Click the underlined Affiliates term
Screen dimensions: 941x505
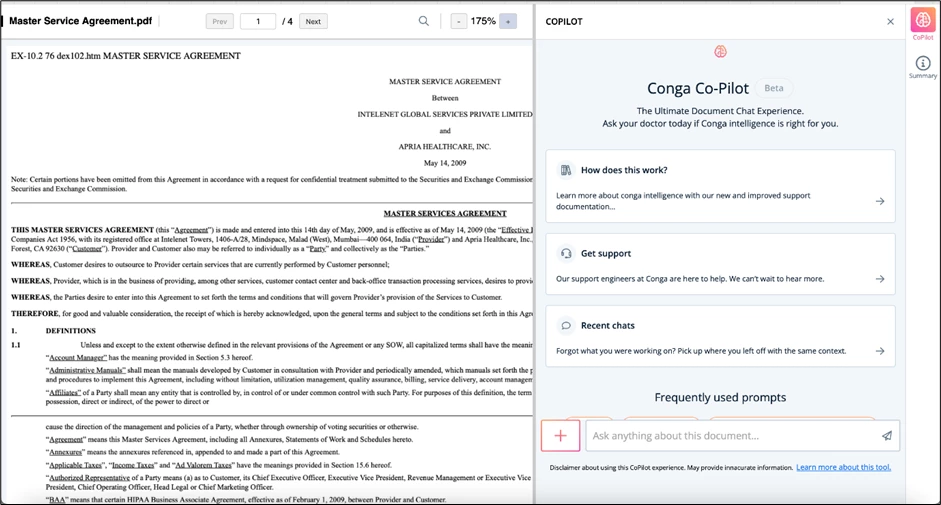click(x=64, y=393)
